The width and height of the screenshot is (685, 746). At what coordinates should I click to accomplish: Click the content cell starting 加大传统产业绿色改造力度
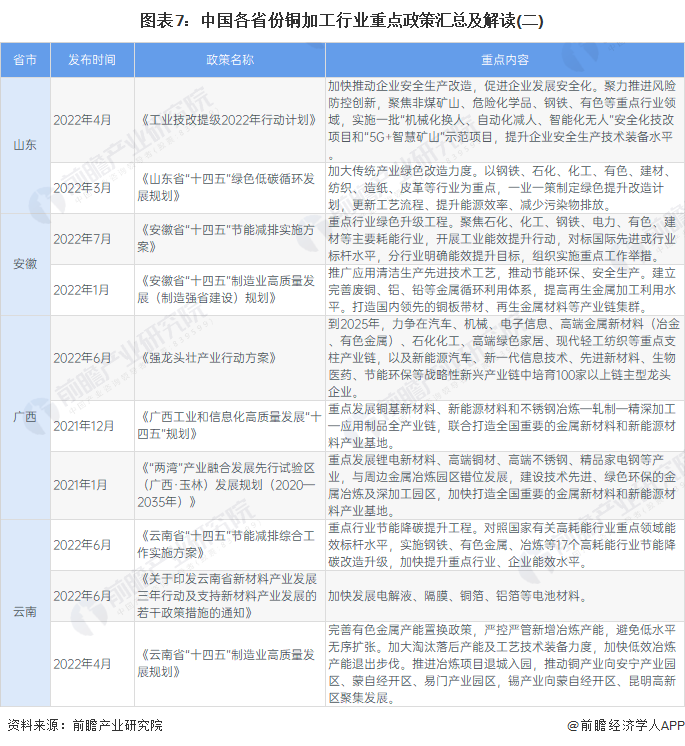pyautogui.click(x=505, y=188)
